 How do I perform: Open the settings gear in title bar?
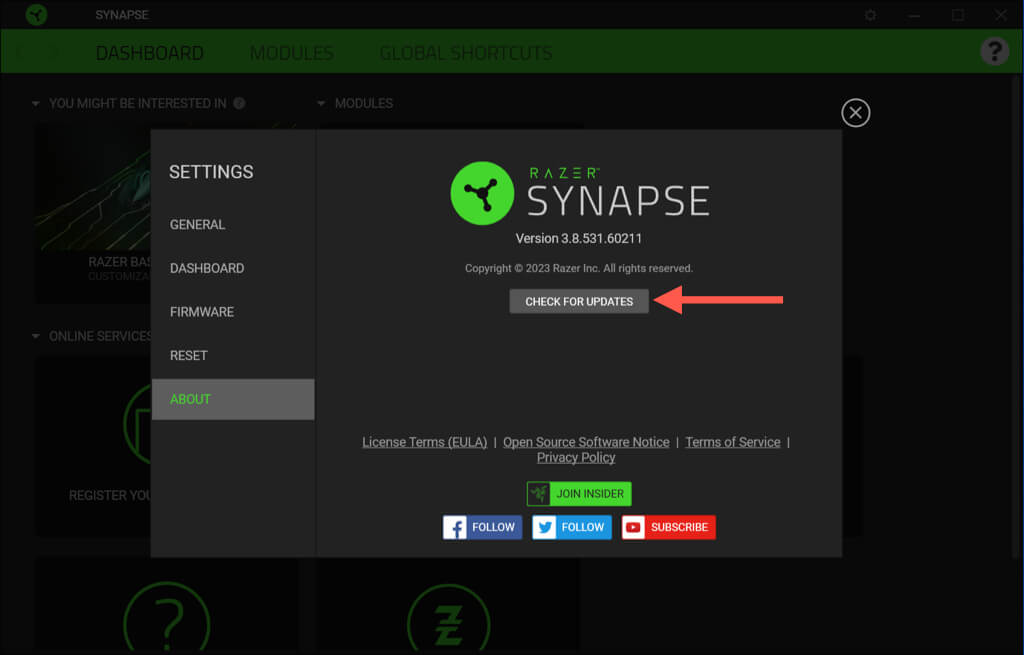click(870, 14)
